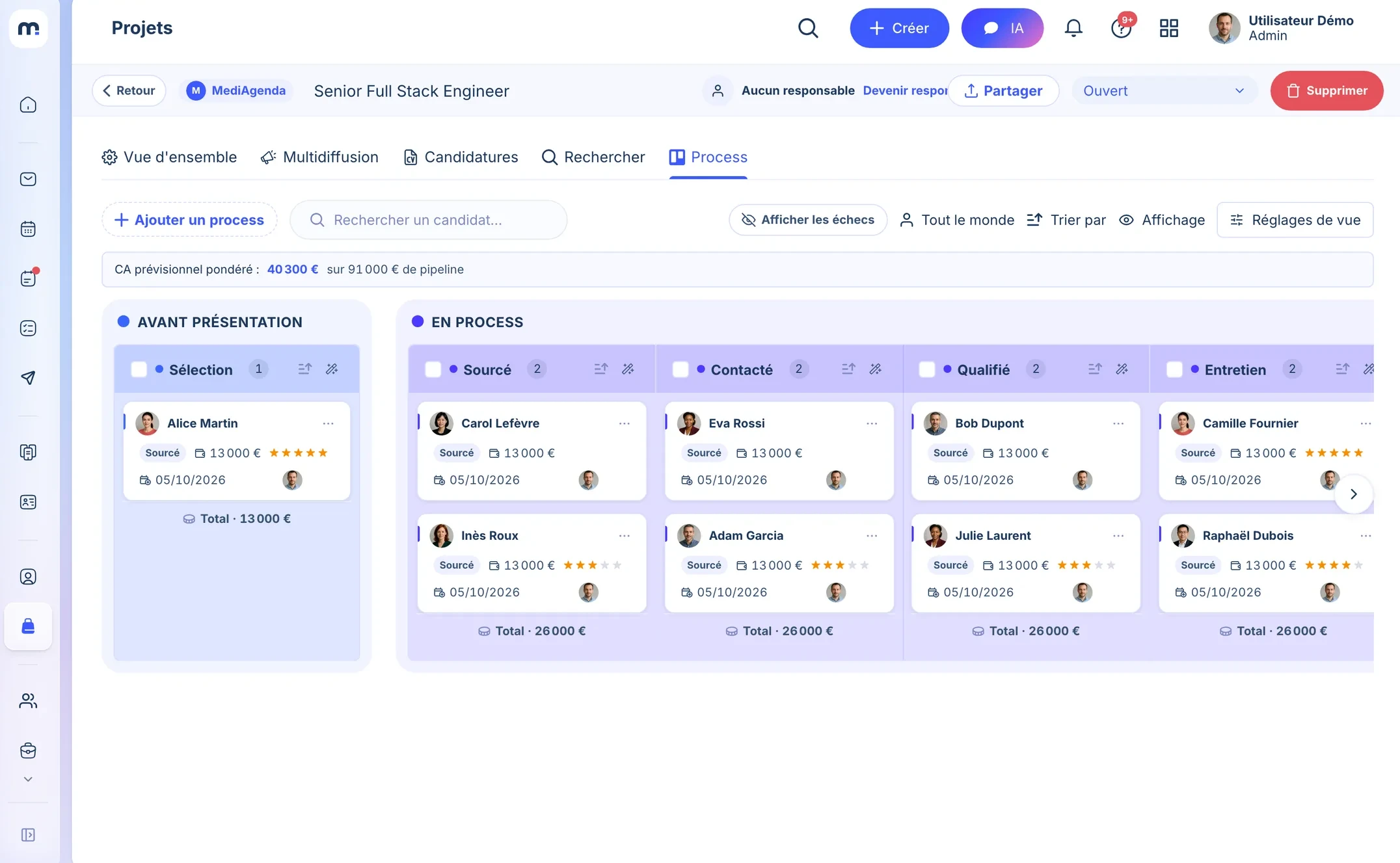1400x863 pixels.
Task: Switch to Rechercher tab
Action: point(593,157)
